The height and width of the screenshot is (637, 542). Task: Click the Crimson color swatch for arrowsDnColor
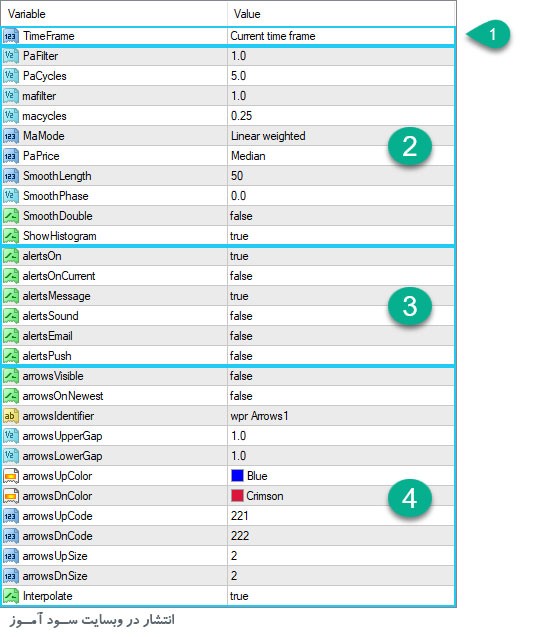(237, 496)
